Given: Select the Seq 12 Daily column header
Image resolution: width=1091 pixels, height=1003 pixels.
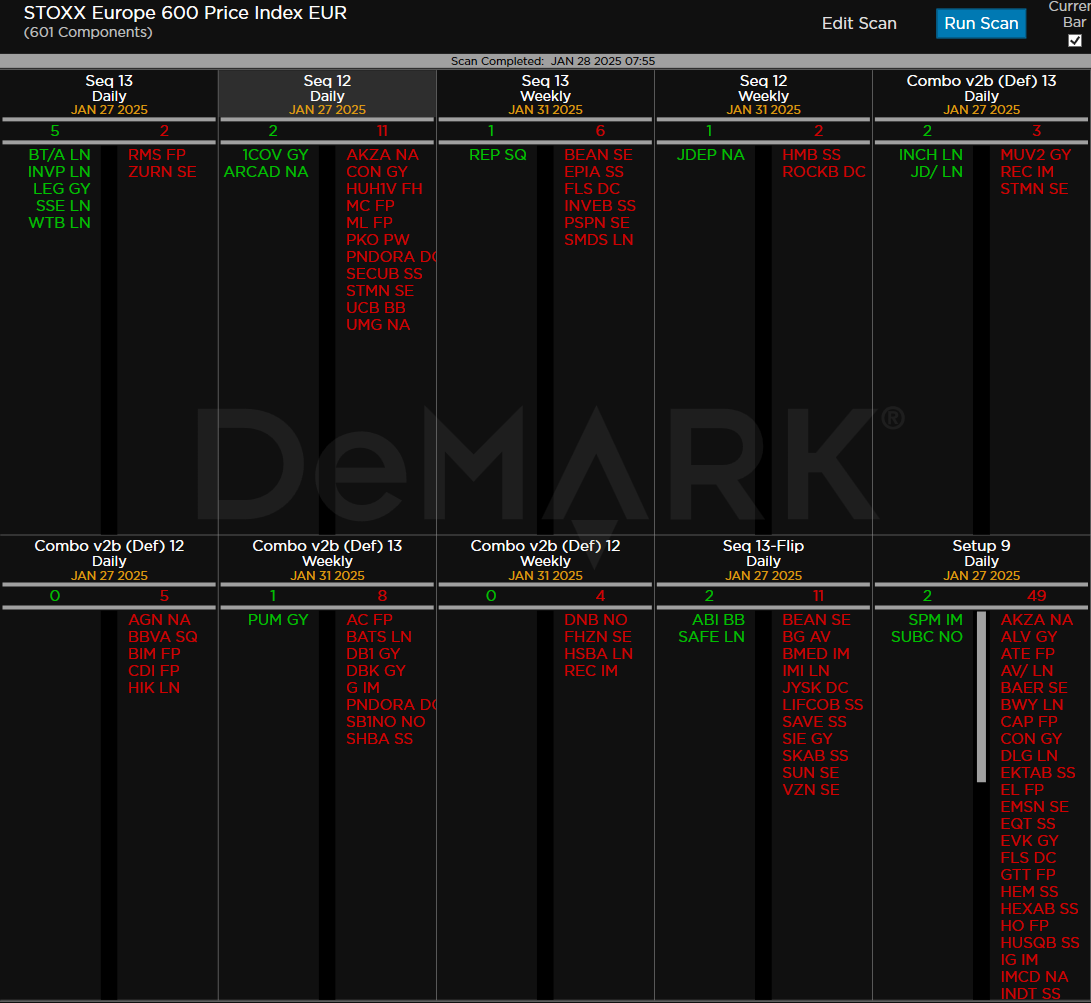Looking at the screenshot, I should coord(327,95).
